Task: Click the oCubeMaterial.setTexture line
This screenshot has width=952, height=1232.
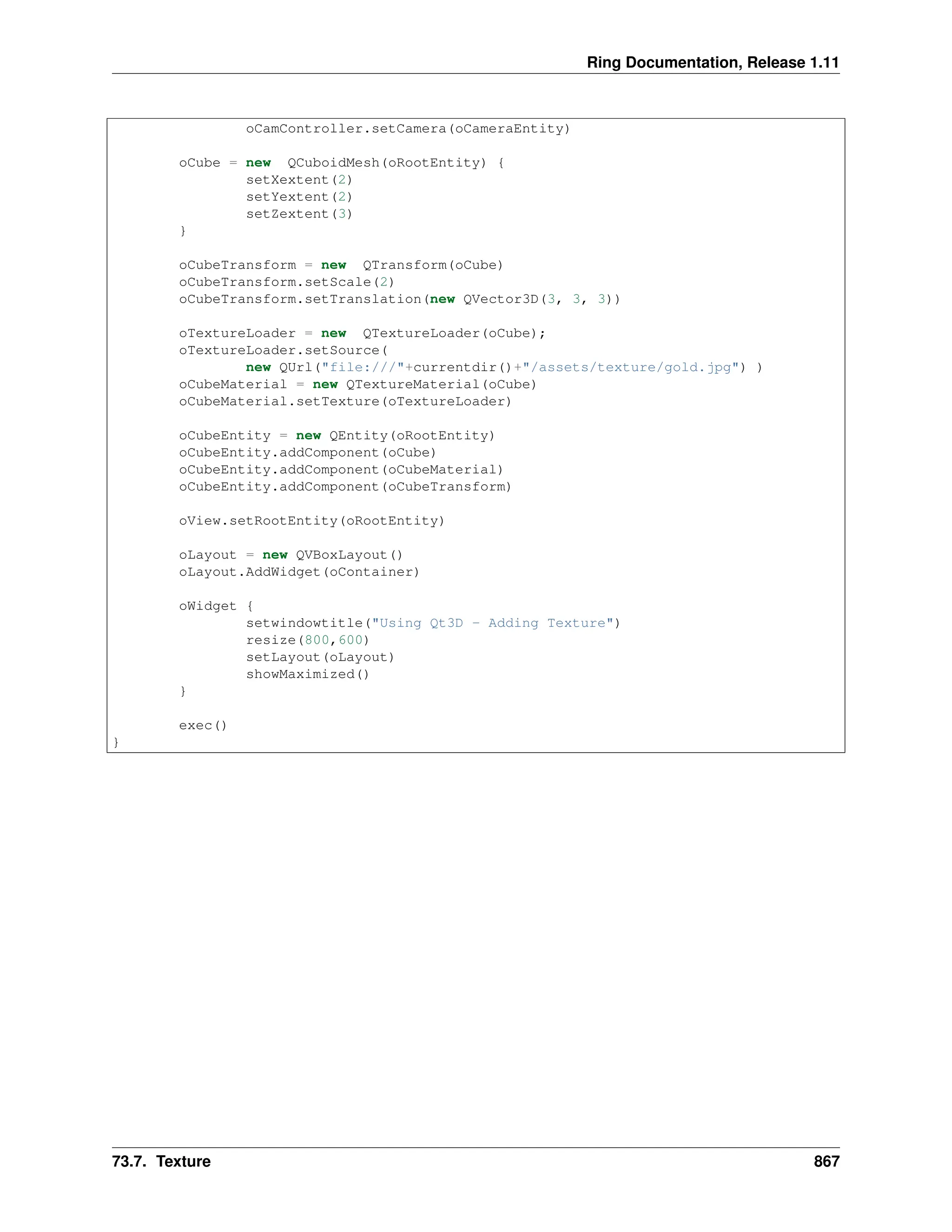Action: tap(345, 402)
